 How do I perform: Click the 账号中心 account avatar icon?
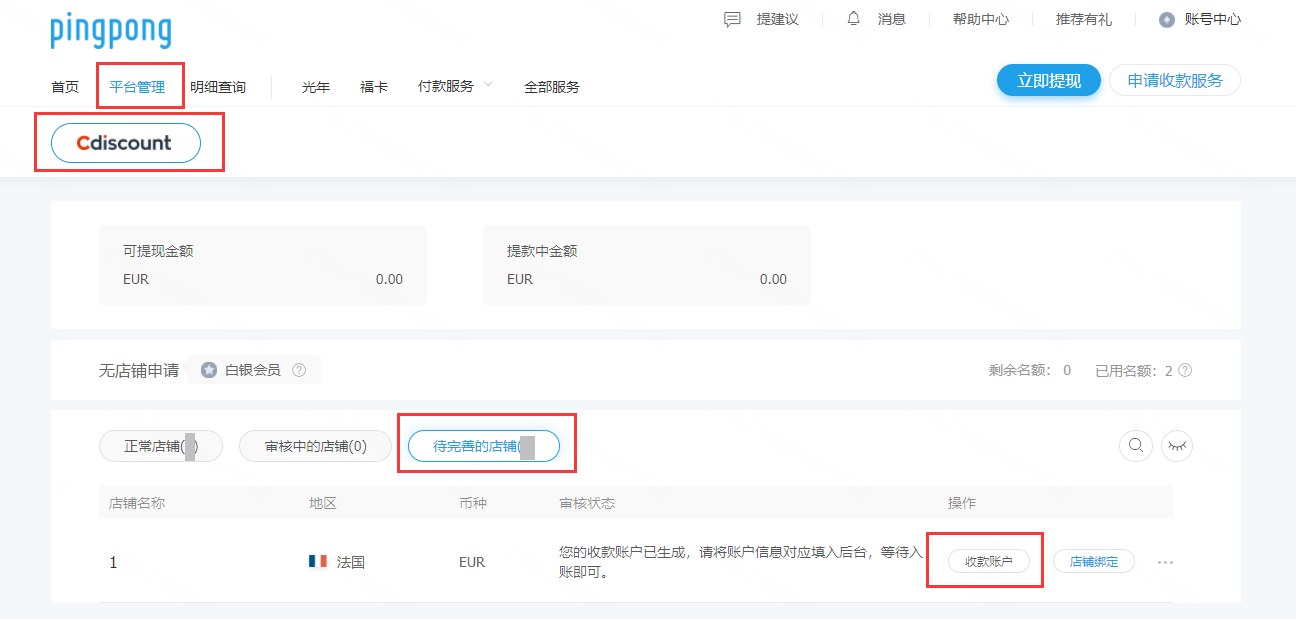(1167, 19)
